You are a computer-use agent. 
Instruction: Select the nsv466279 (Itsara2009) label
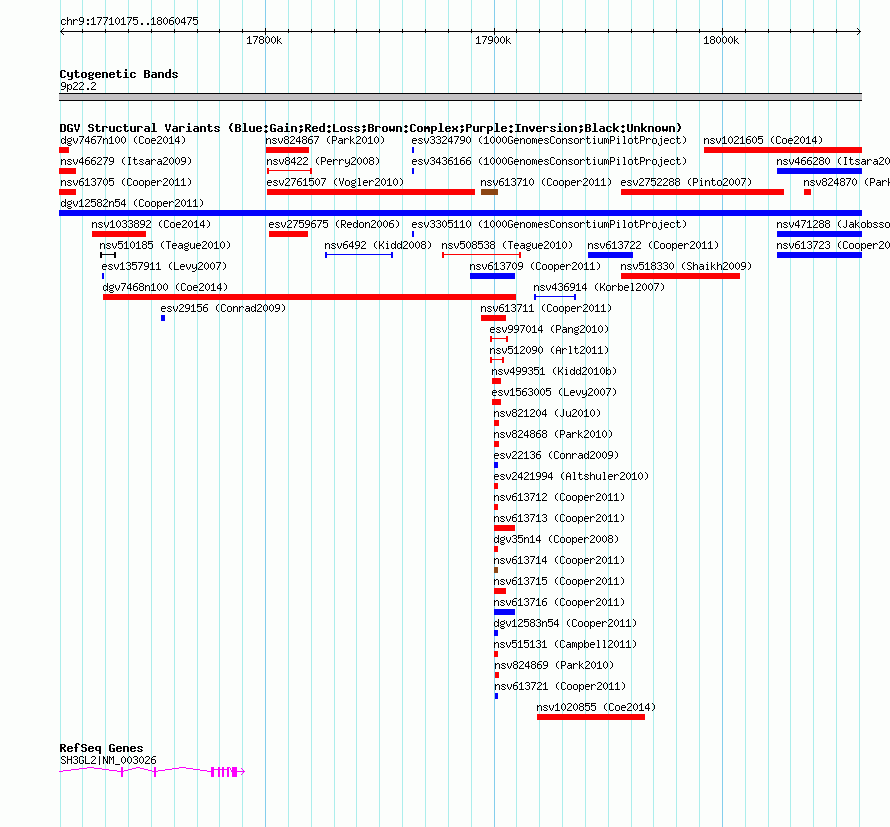click(126, 161)
